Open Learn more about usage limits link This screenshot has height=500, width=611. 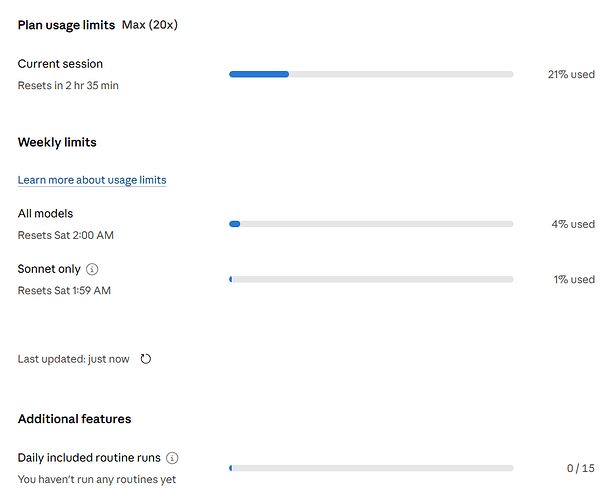tap(92, 180)
